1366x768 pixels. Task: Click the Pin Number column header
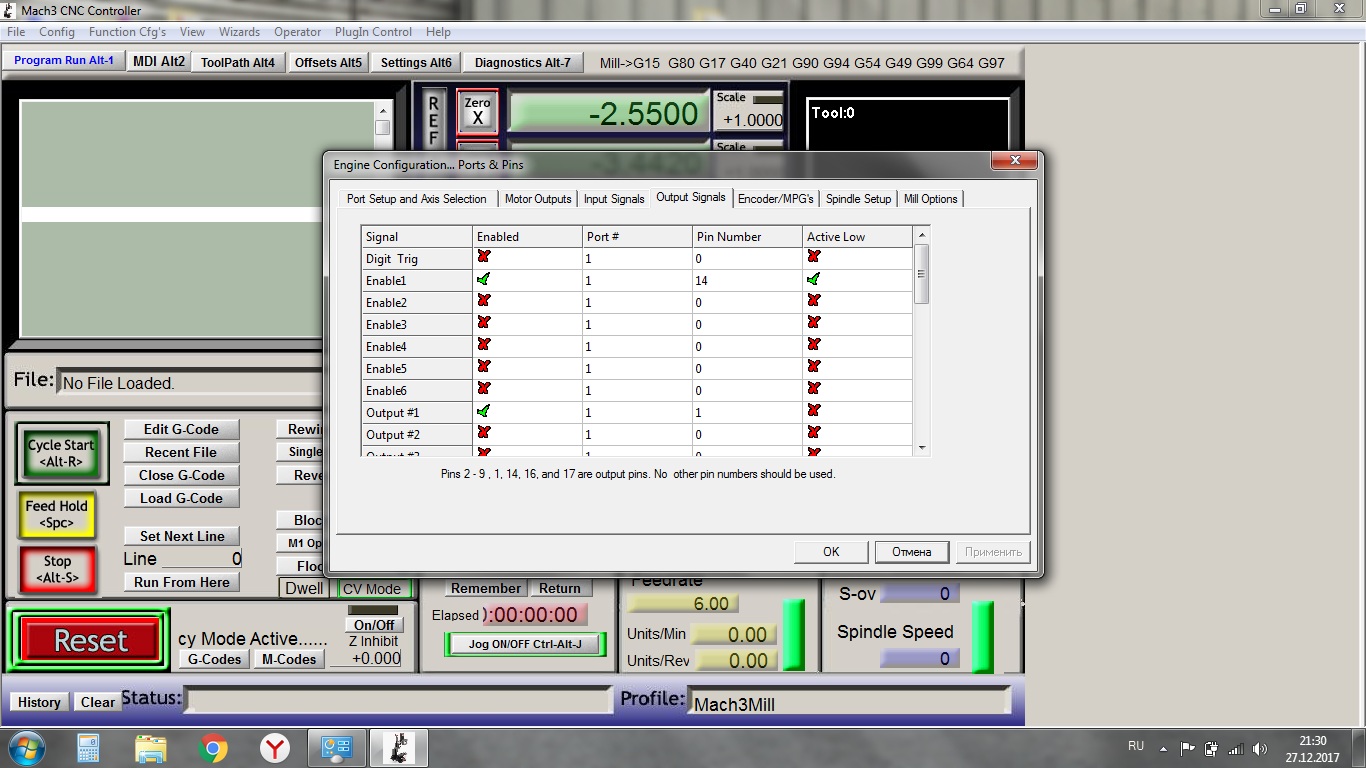[747, 237]
